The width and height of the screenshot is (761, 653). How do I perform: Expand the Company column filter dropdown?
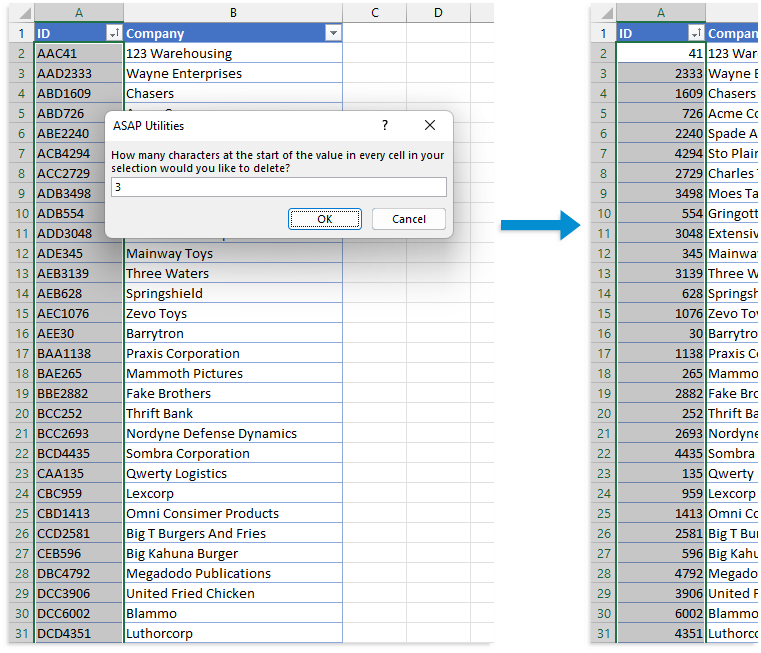(x=332, y=34)
